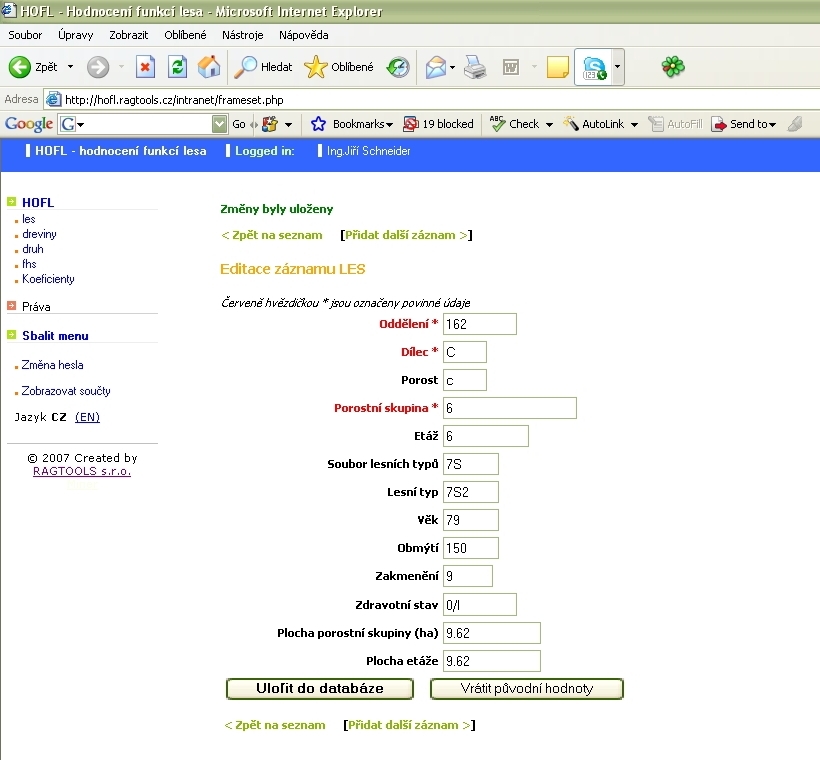This screenshot has width=820, height=760.
Task: Click the Skype toolbar icon
Action: (x=594, y=67)
